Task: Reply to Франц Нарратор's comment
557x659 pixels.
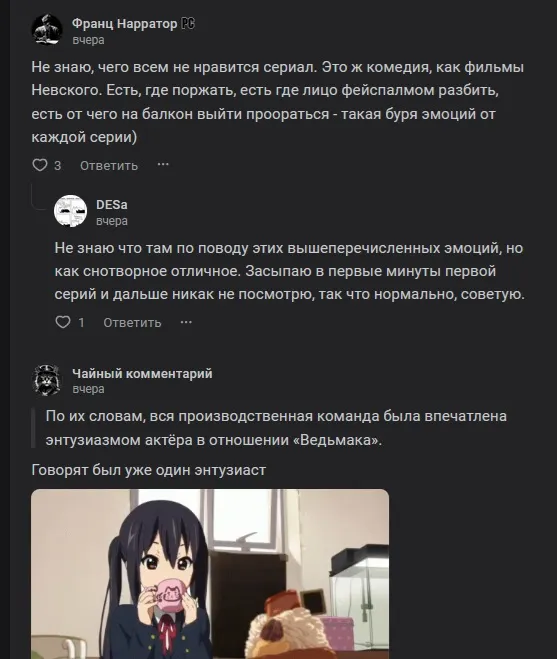Action: (109, 166)
